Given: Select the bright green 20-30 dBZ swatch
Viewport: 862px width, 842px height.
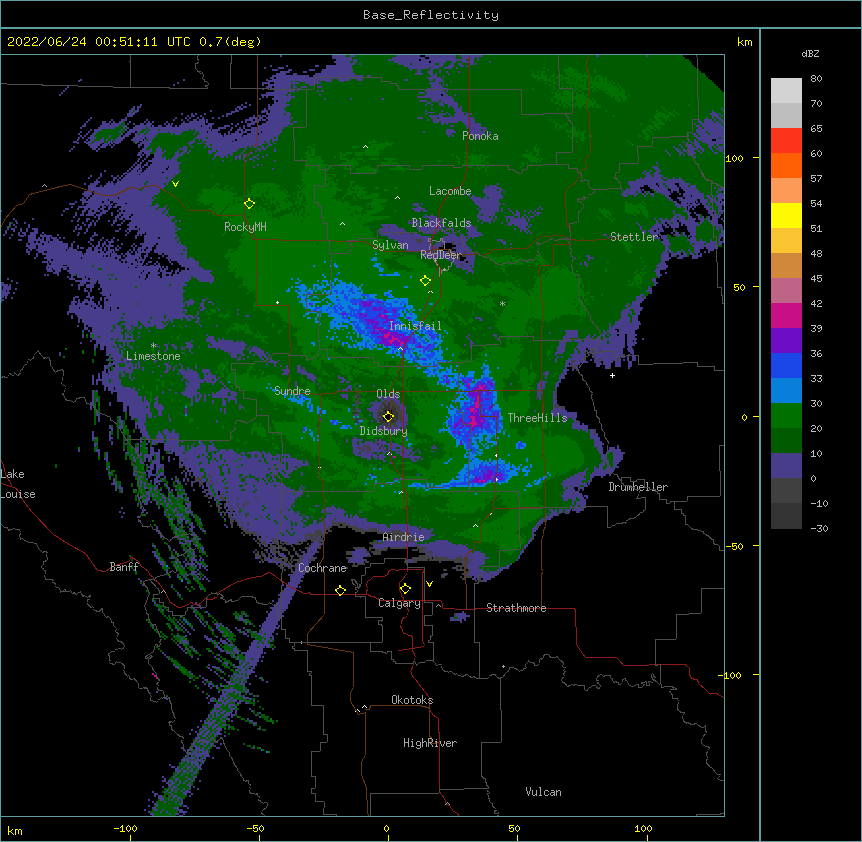Looking at the screenshot, I should (x=786, y=416).
